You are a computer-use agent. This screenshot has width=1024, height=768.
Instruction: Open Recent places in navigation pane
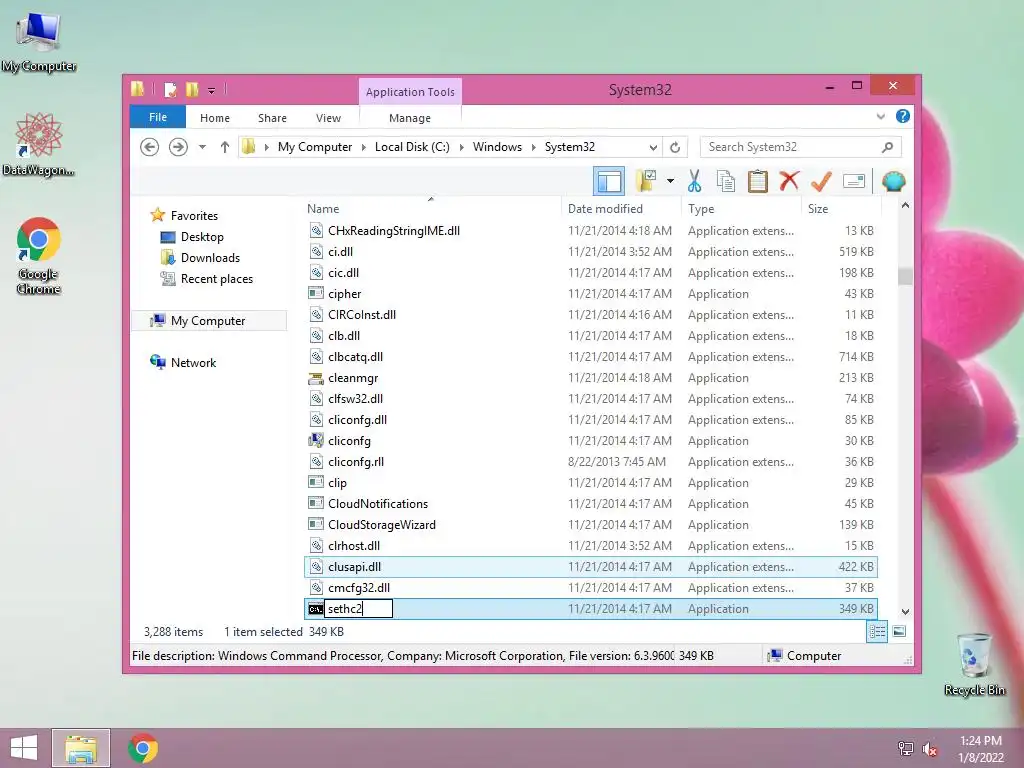click(217, 279)
